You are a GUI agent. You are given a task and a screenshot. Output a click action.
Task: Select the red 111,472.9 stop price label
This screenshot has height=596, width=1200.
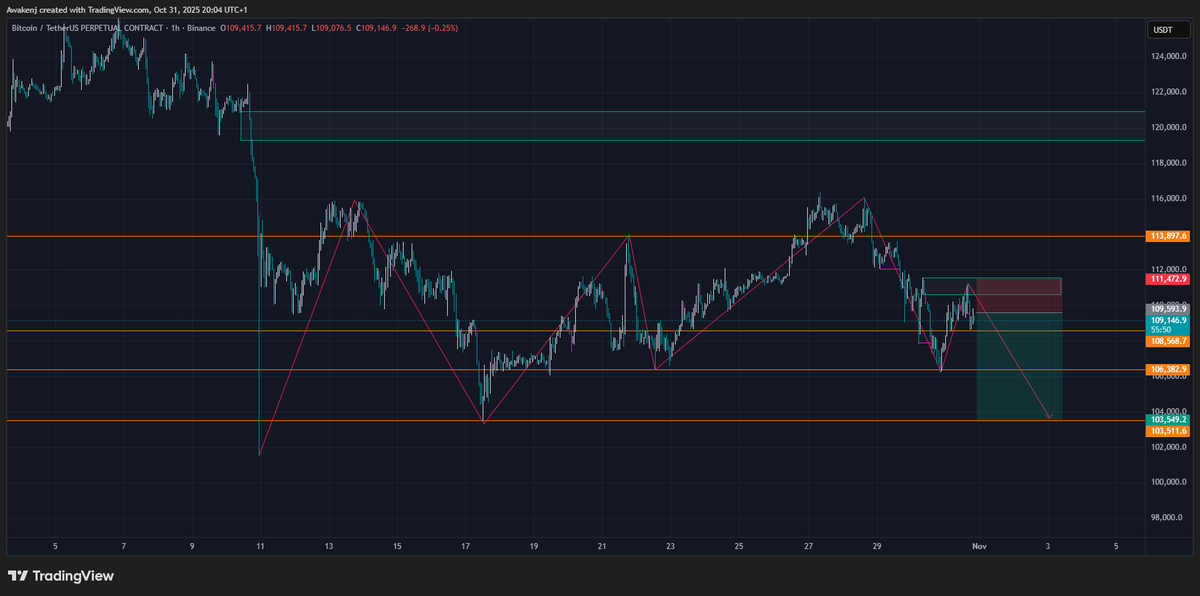(1167, 279)
